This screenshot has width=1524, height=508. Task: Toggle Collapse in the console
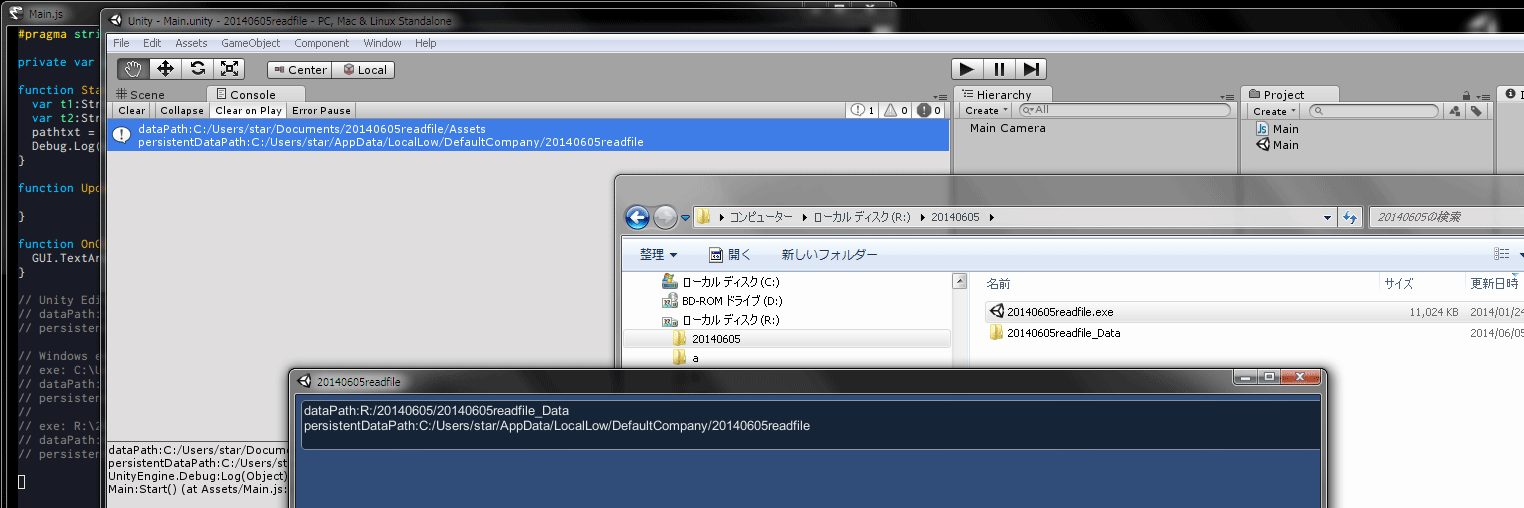[181, 111]
